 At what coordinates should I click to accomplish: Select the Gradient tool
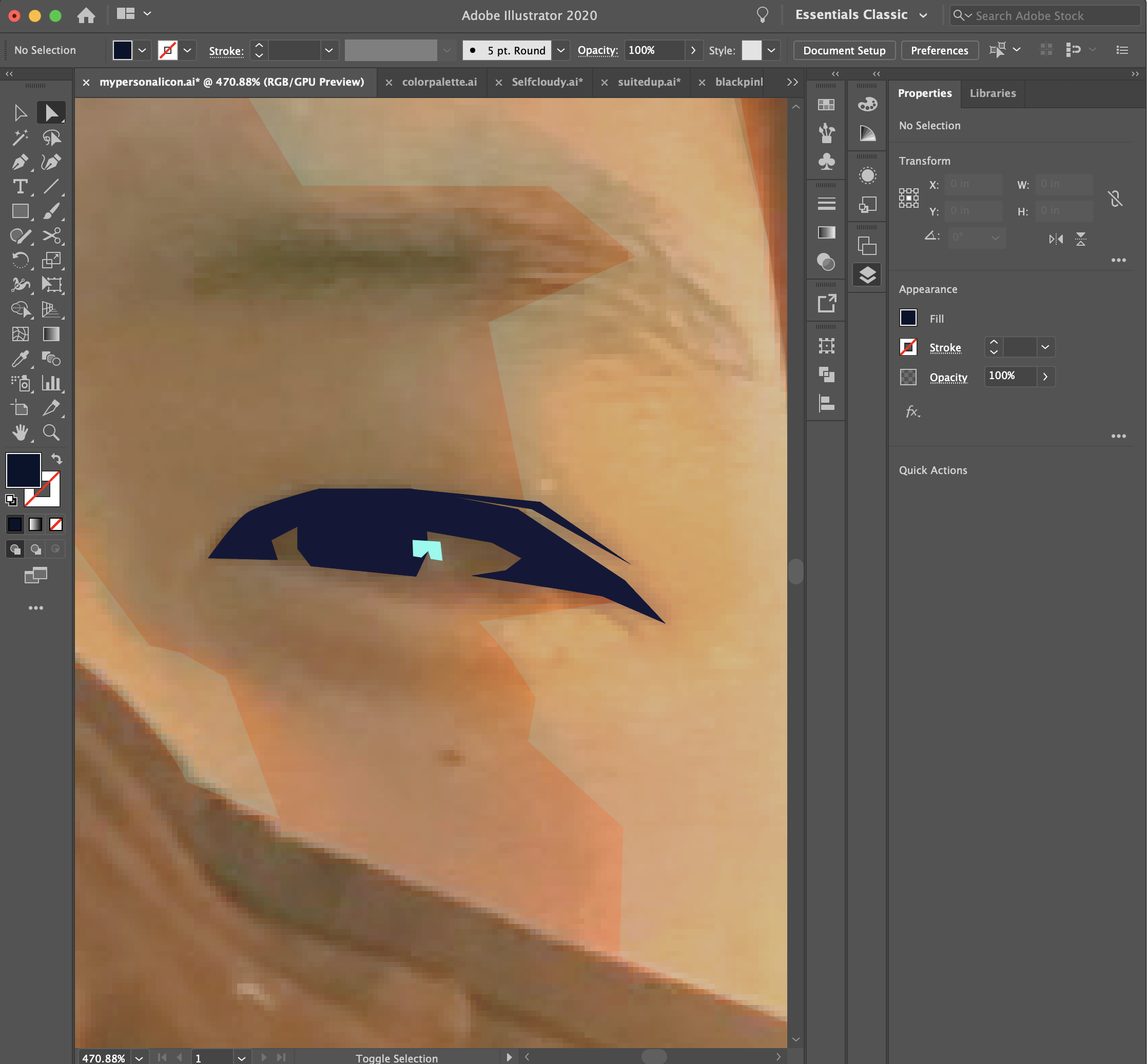click(x=51, y=334)
